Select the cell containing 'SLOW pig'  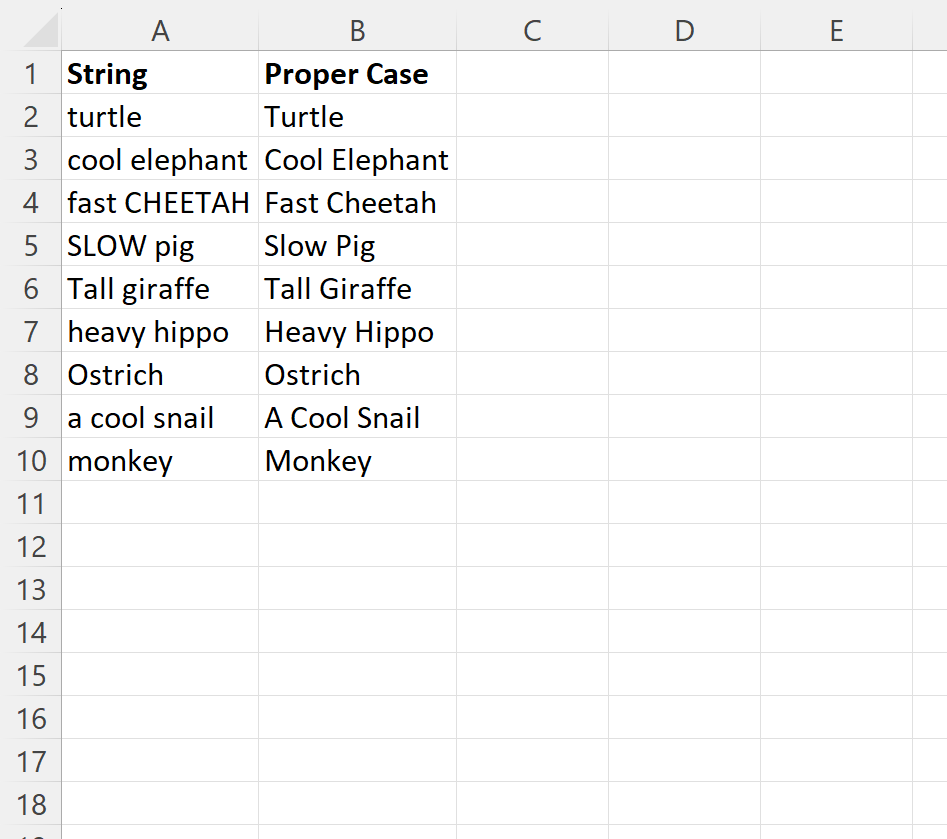click(x=160, y=245)
